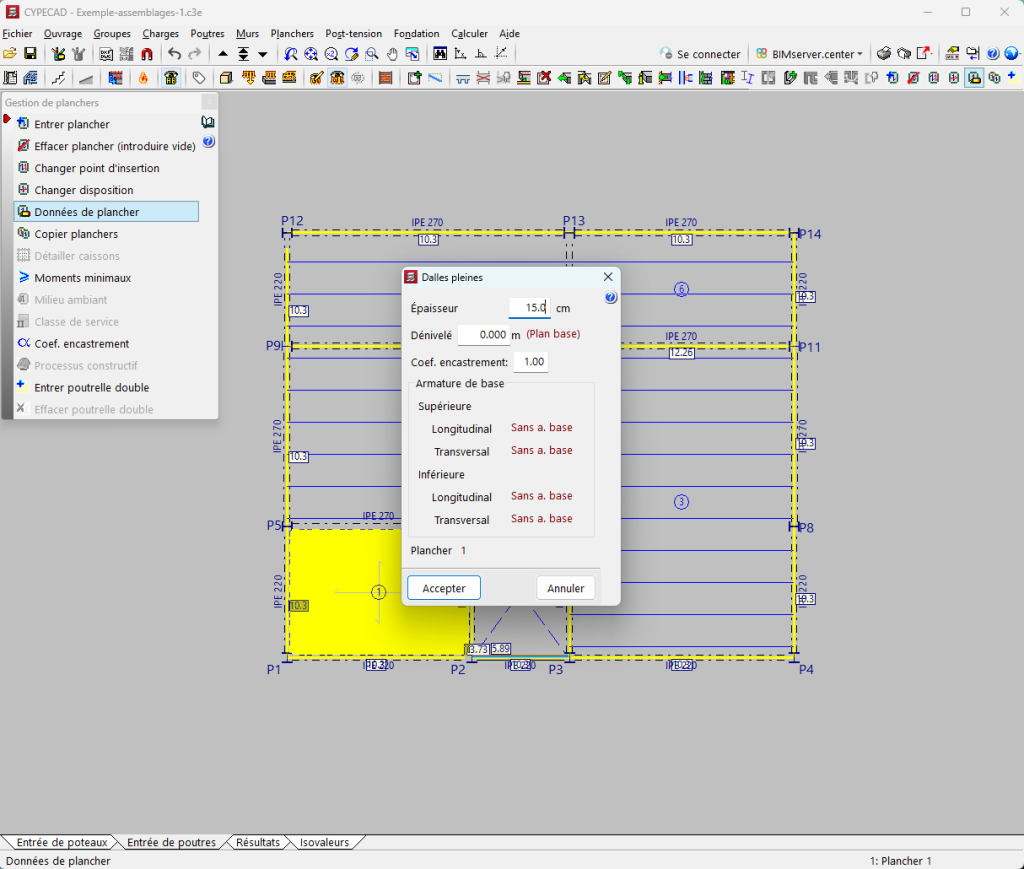Open the stairs tool icon
This screenshot has width=1024, height=869.
click(59, 78)
